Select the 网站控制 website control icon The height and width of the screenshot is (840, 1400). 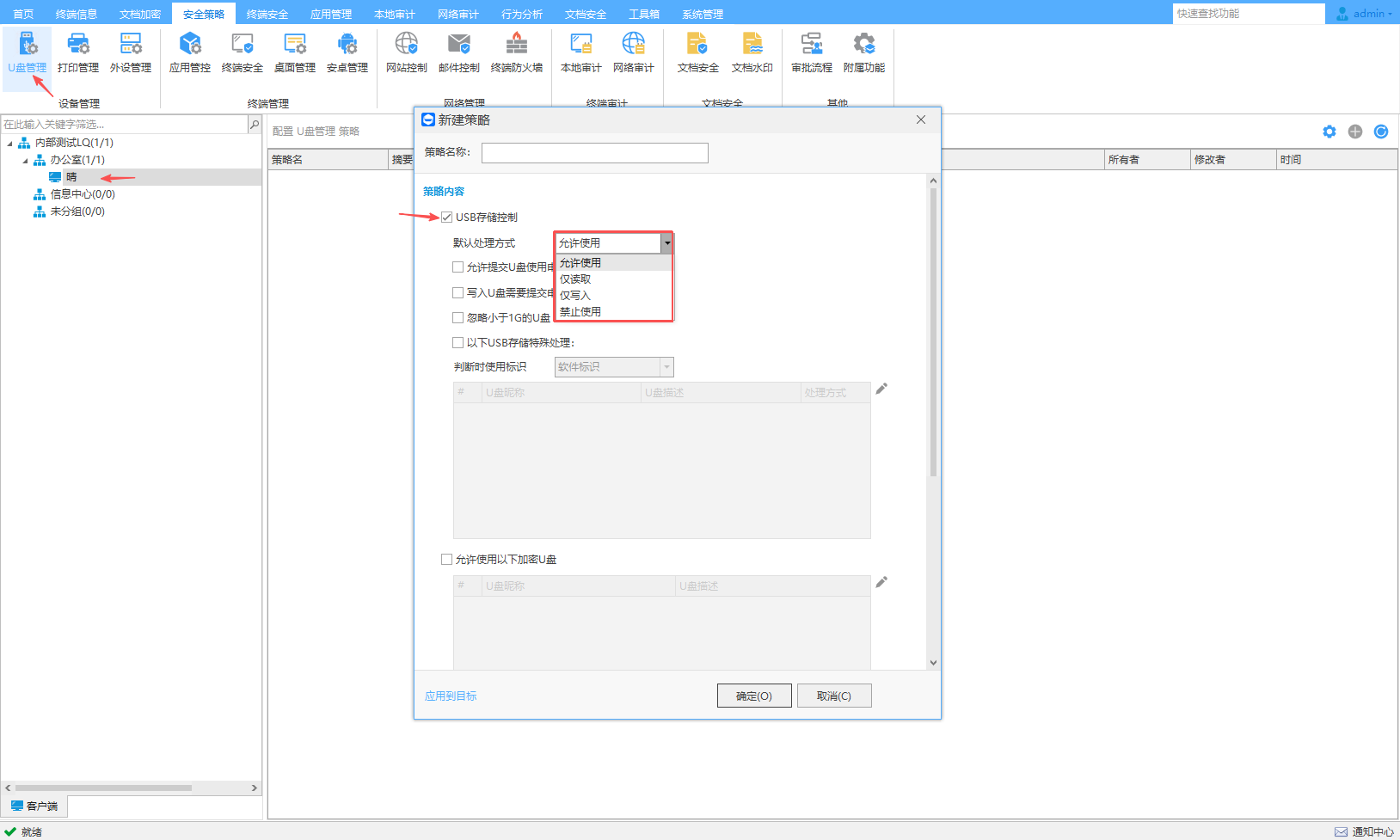coord(406,52)
